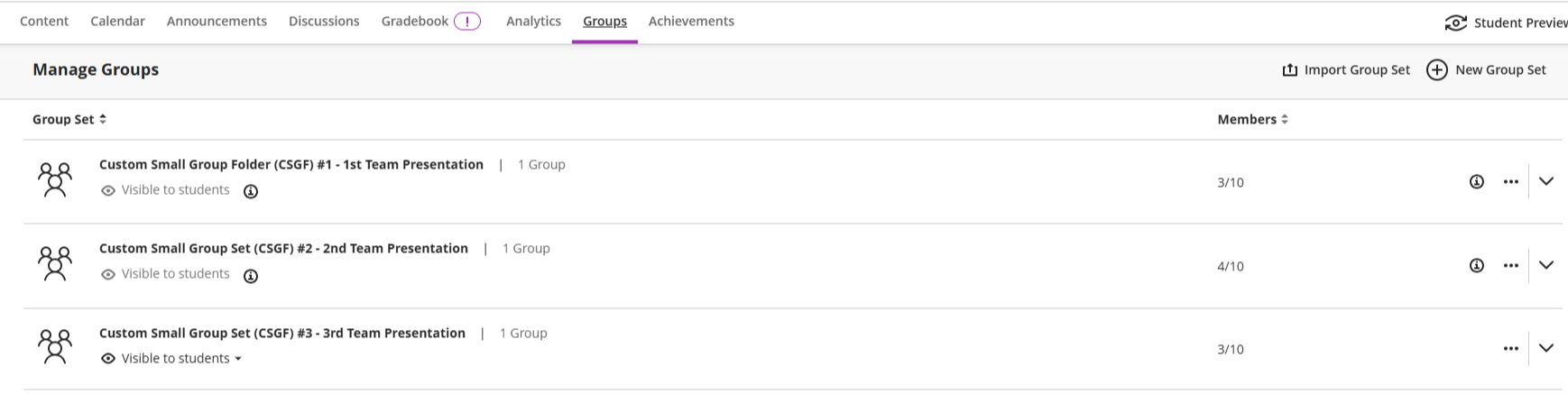
Task: Click the info icon near CSGF #2 member count
Action: (x=1476, y=266)
